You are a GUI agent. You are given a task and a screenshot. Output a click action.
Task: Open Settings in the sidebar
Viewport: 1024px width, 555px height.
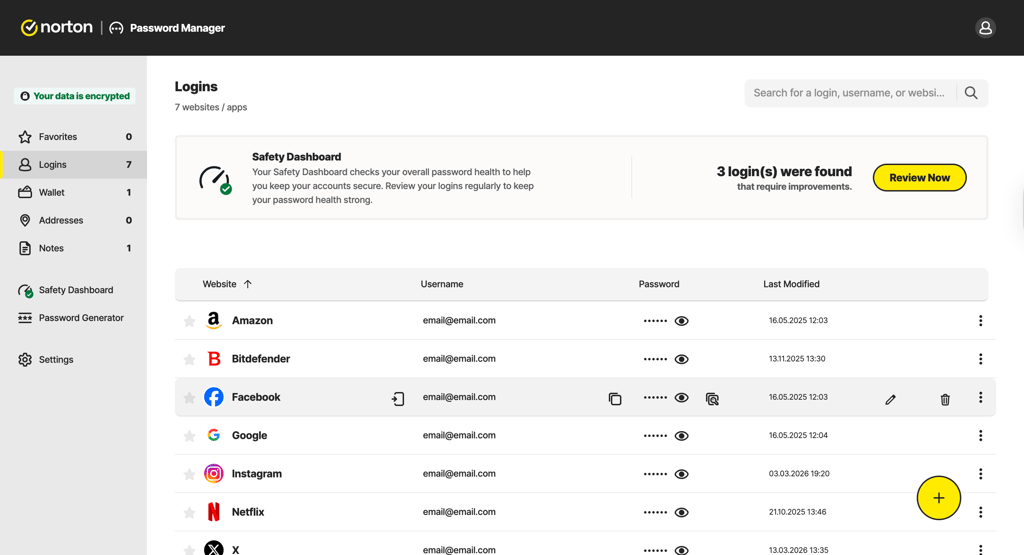pos(74,360)
